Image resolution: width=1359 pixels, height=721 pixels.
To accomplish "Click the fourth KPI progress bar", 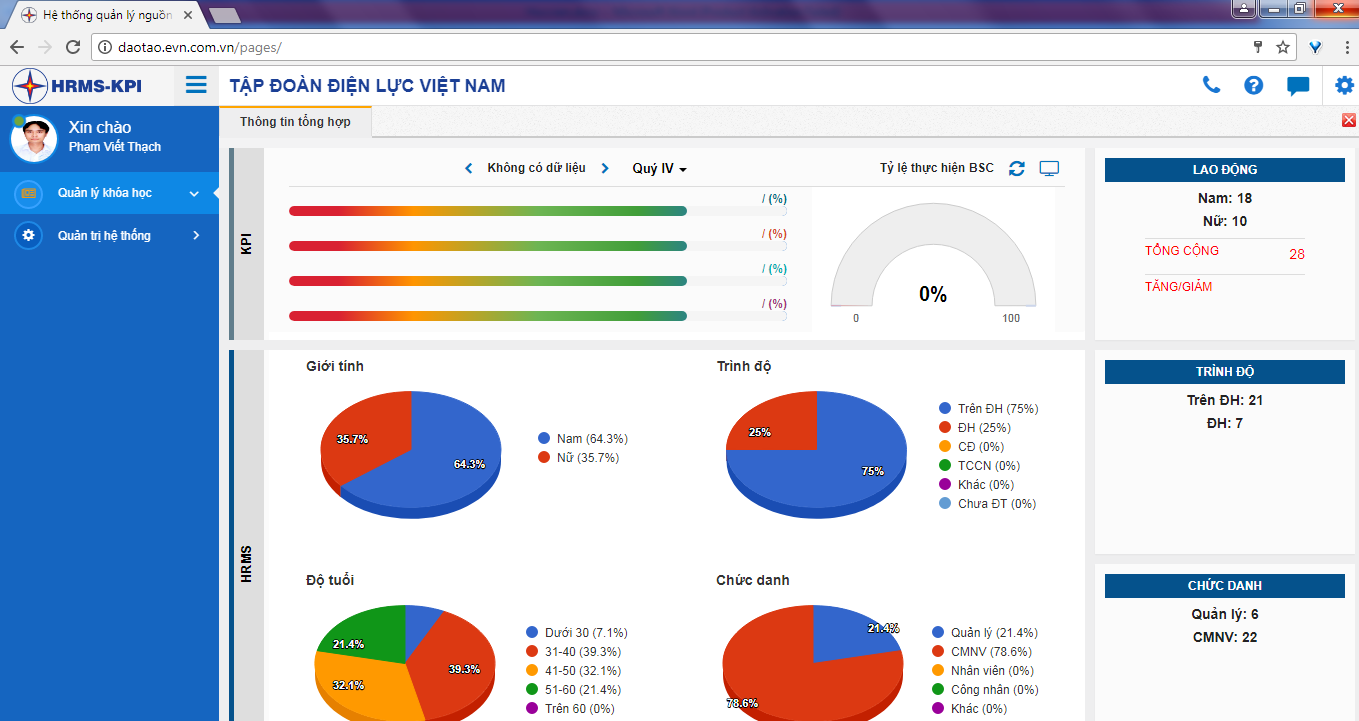I will (x=538, y=316).
